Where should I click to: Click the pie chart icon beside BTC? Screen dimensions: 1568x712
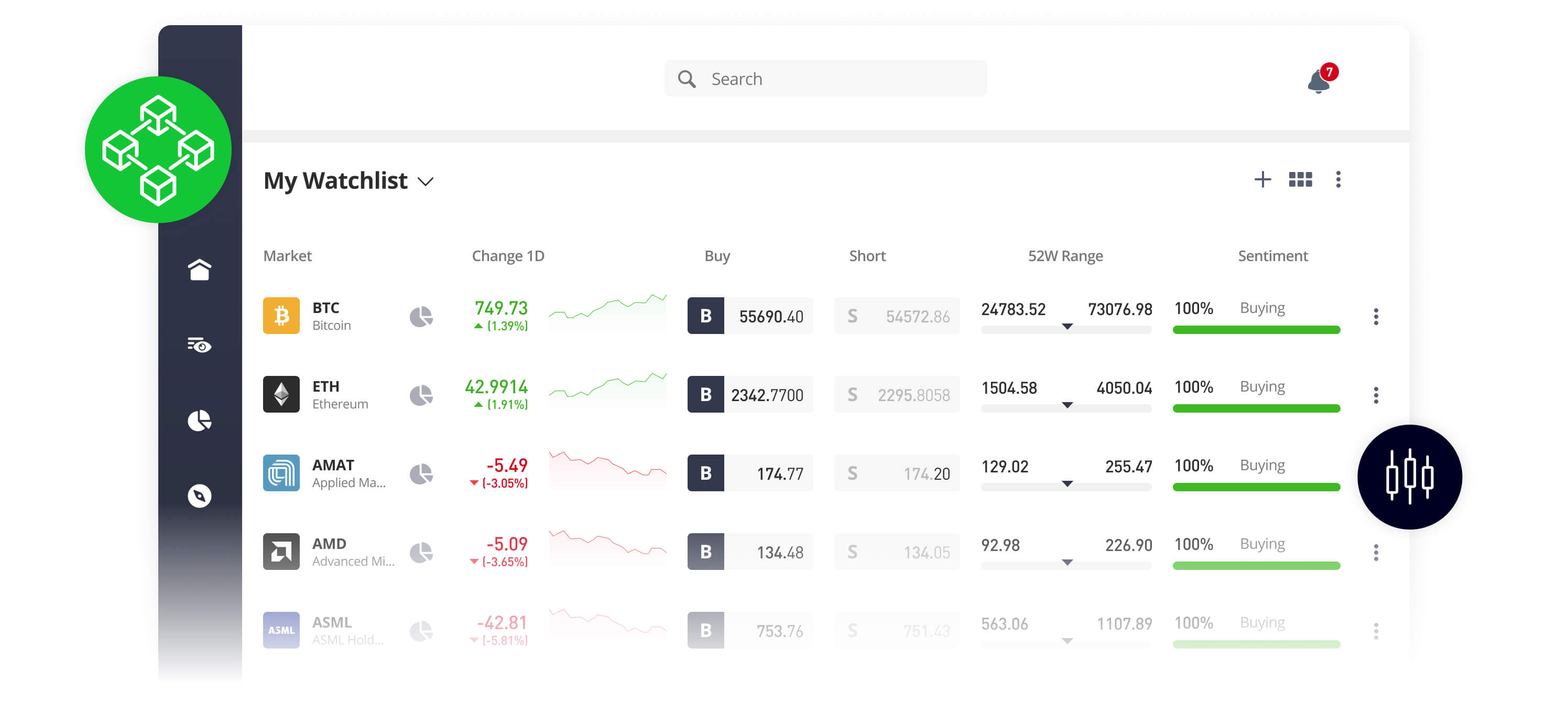point(421,316)
